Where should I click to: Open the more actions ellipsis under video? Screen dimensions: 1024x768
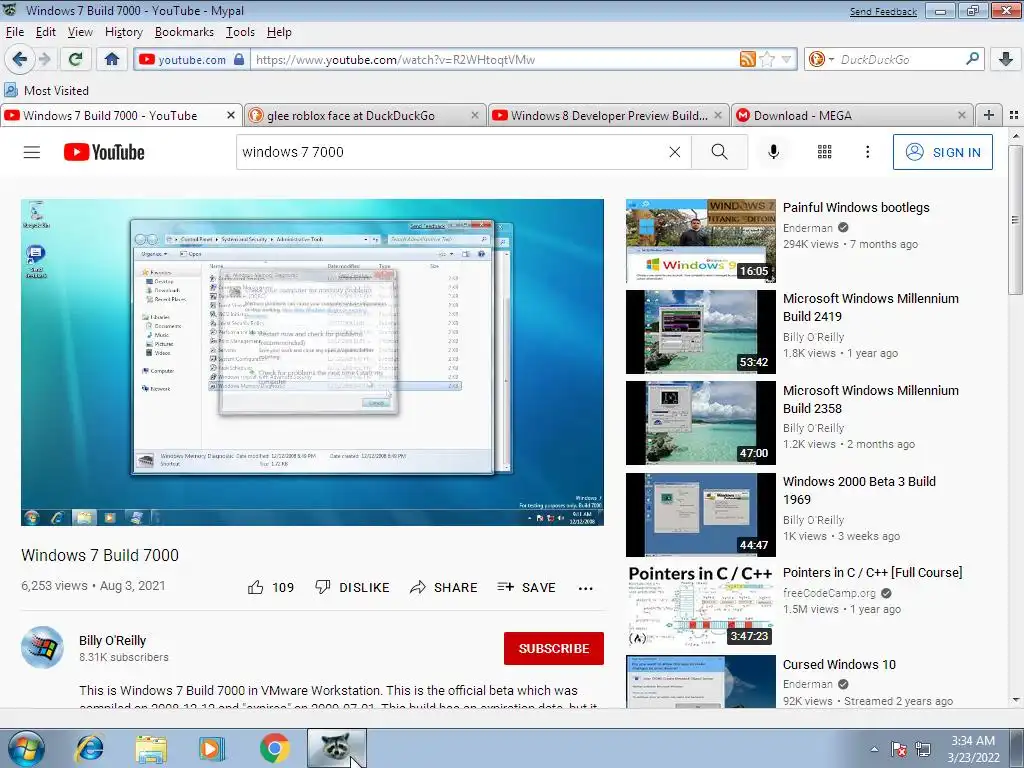(586, 588)
